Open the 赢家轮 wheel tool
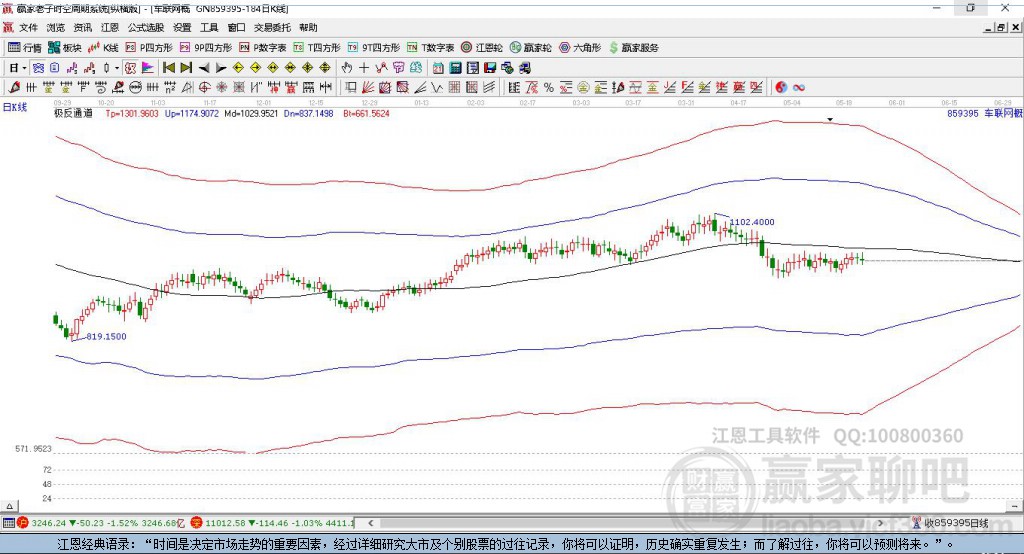This screenshot has width=1024, height=554. pyautogui.click(x=530, y=48)
